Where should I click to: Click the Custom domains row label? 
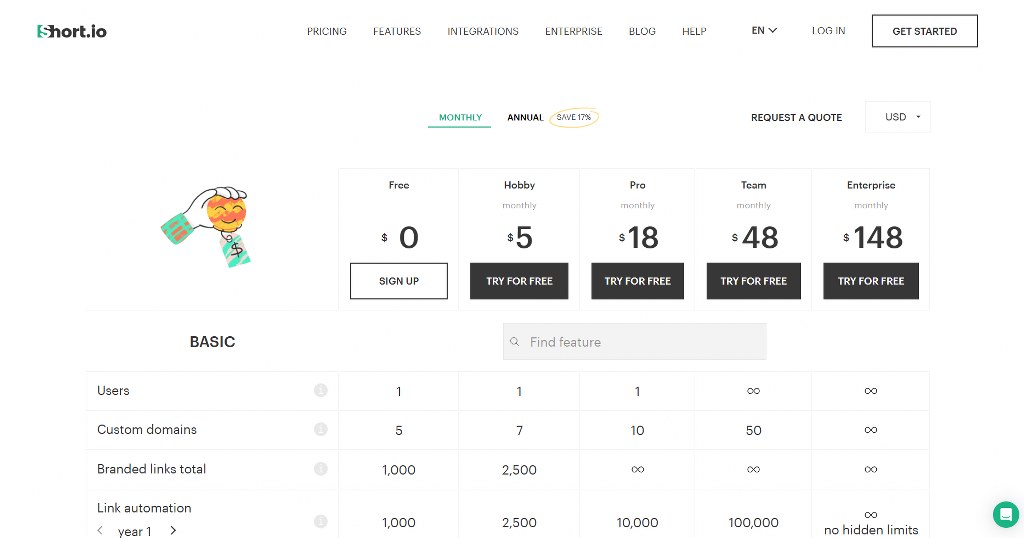[147, 430]
